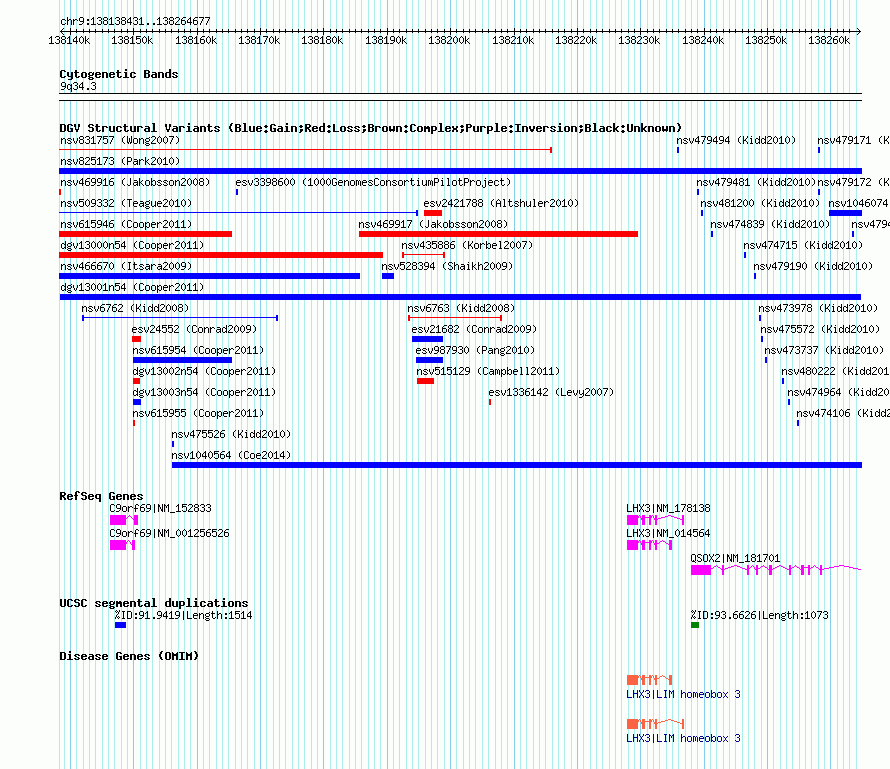Screen dimensions: 890x769
Task: Click the lower OMIM LHX3 orange gene glyph
Action: tap(656, 724)
